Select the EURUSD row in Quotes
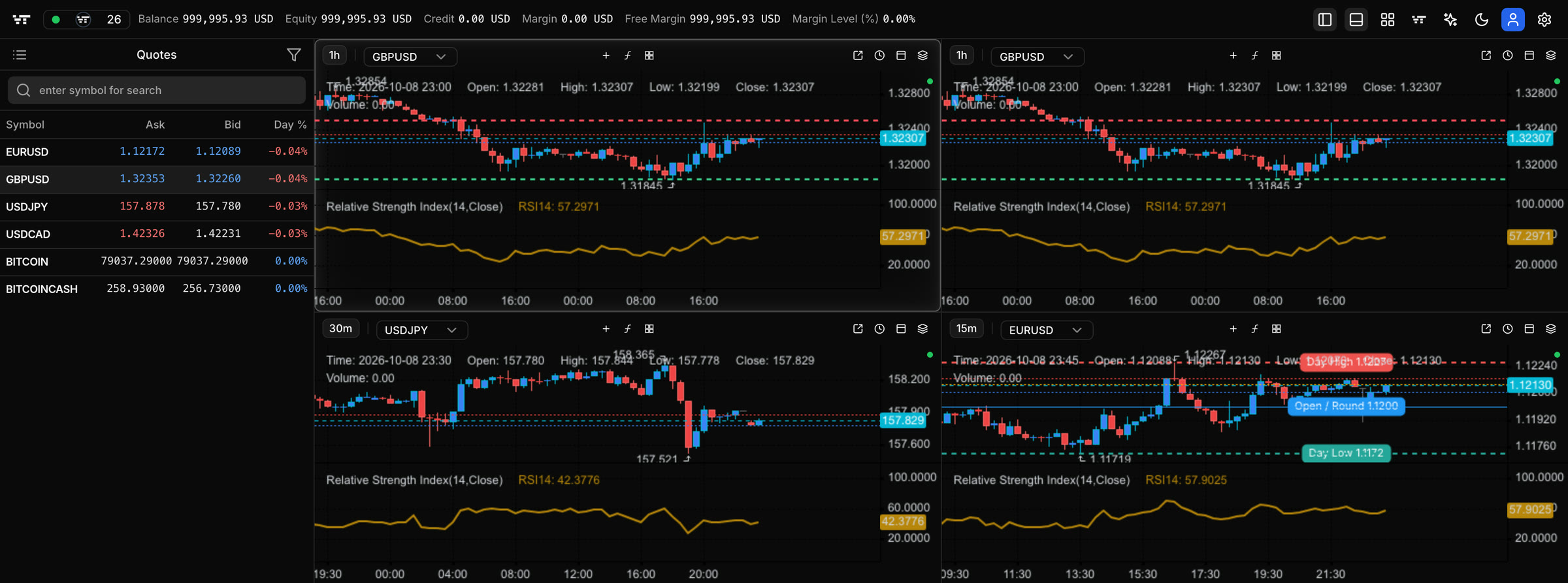This screenshot has height=583, width=1568. (157, 151)
